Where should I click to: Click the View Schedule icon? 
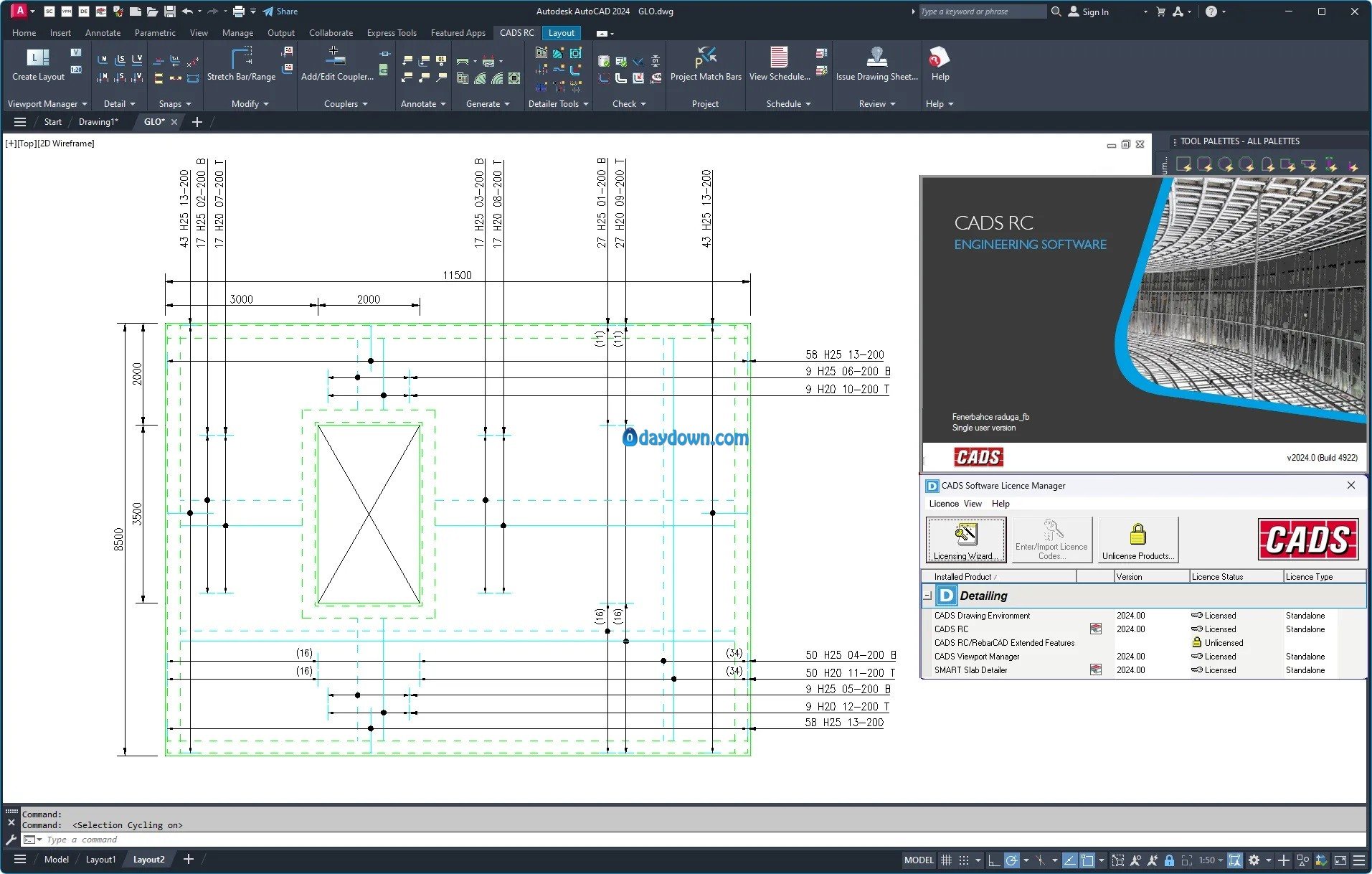click(x=779, y=57)
